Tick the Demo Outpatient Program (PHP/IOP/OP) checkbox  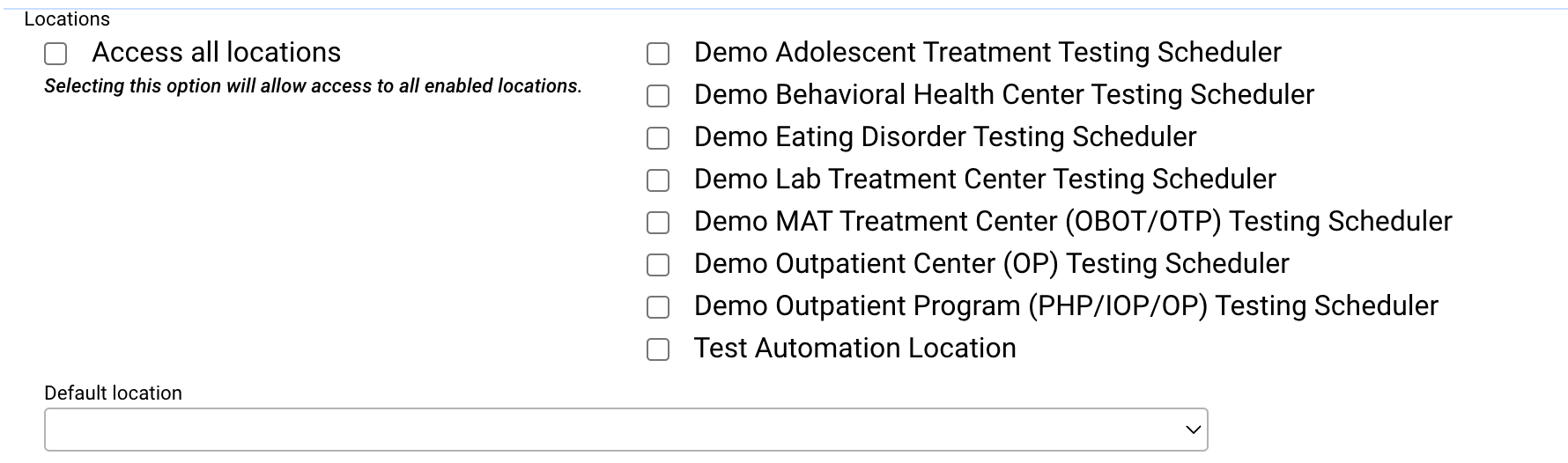click(x=658, y=307)
